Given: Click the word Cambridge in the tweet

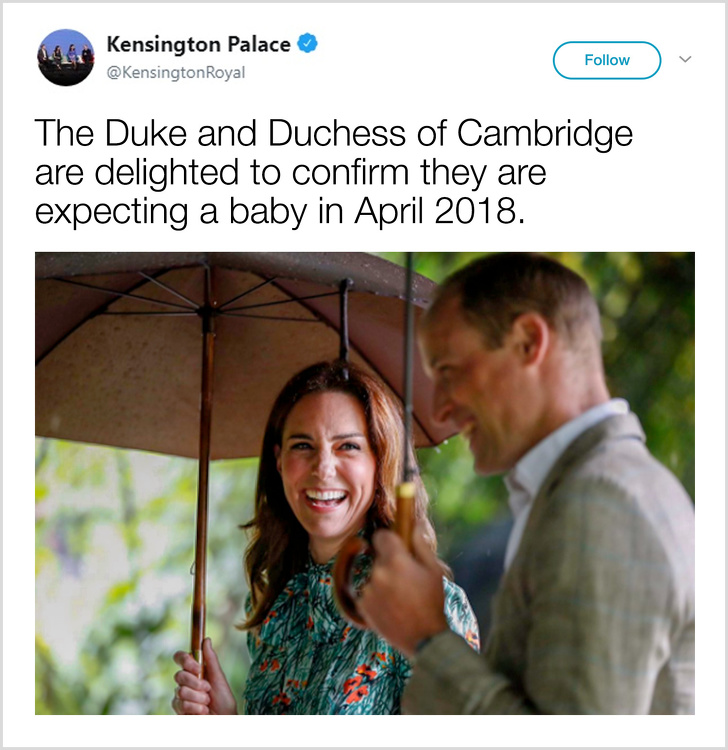Looking at the screenshot, I should tap(545, 133).
